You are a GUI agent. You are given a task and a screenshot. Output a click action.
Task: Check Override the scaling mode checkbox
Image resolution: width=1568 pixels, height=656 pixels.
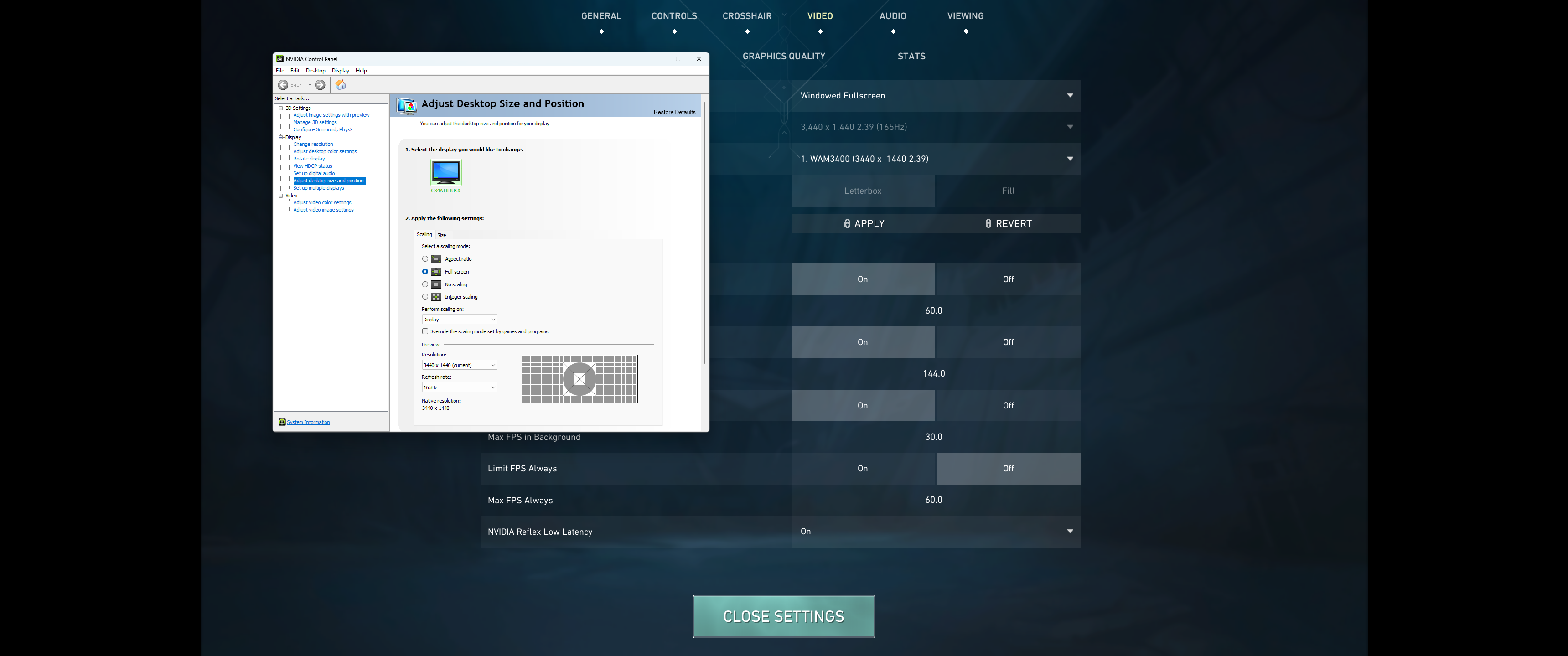425,331
